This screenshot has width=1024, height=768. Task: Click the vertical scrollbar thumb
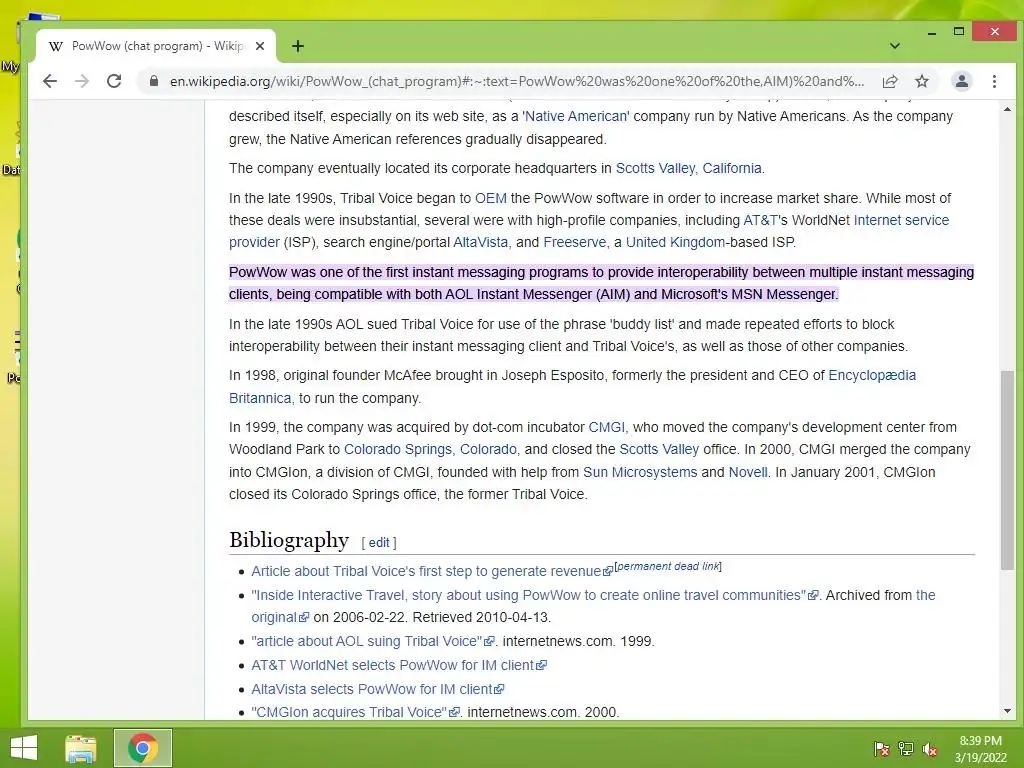[x=1007, y=470]
